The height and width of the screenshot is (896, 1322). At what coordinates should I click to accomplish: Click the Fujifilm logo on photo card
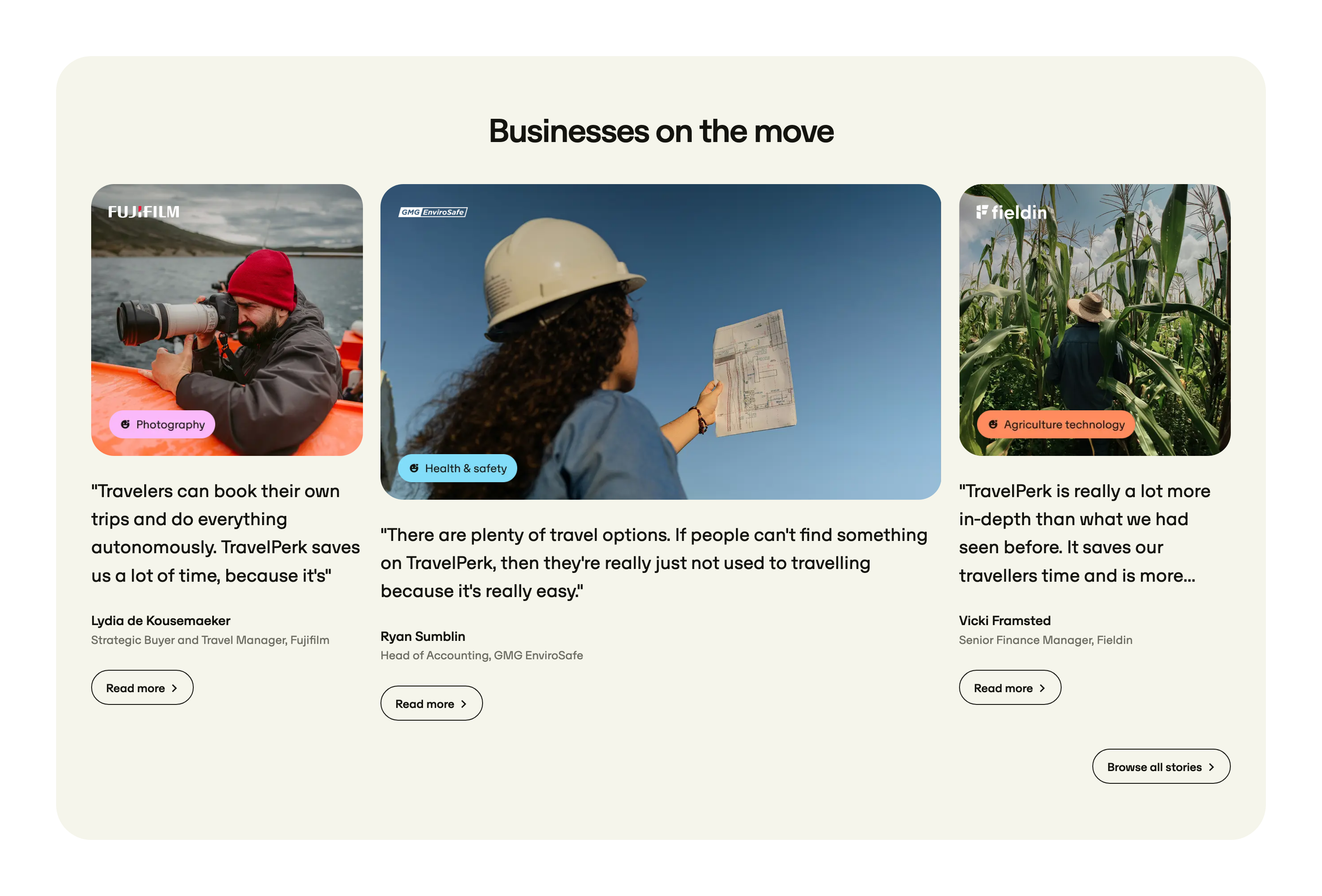(x=143, y=212)
